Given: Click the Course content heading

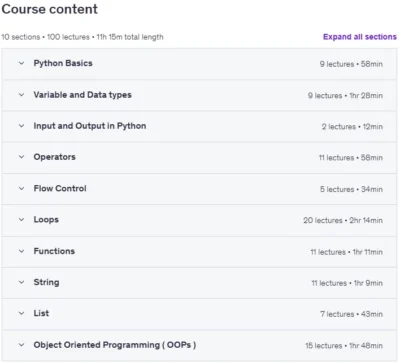Looking at the screenshot, I should pyautogui.click(x=50, y=9).
